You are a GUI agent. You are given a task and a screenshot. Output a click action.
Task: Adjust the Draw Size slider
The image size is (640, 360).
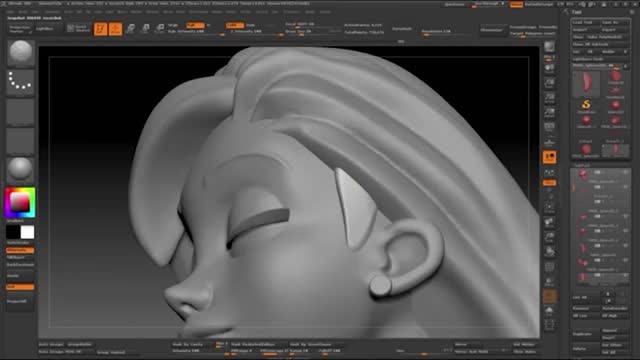pyautogui.click(x=312, y=31)
